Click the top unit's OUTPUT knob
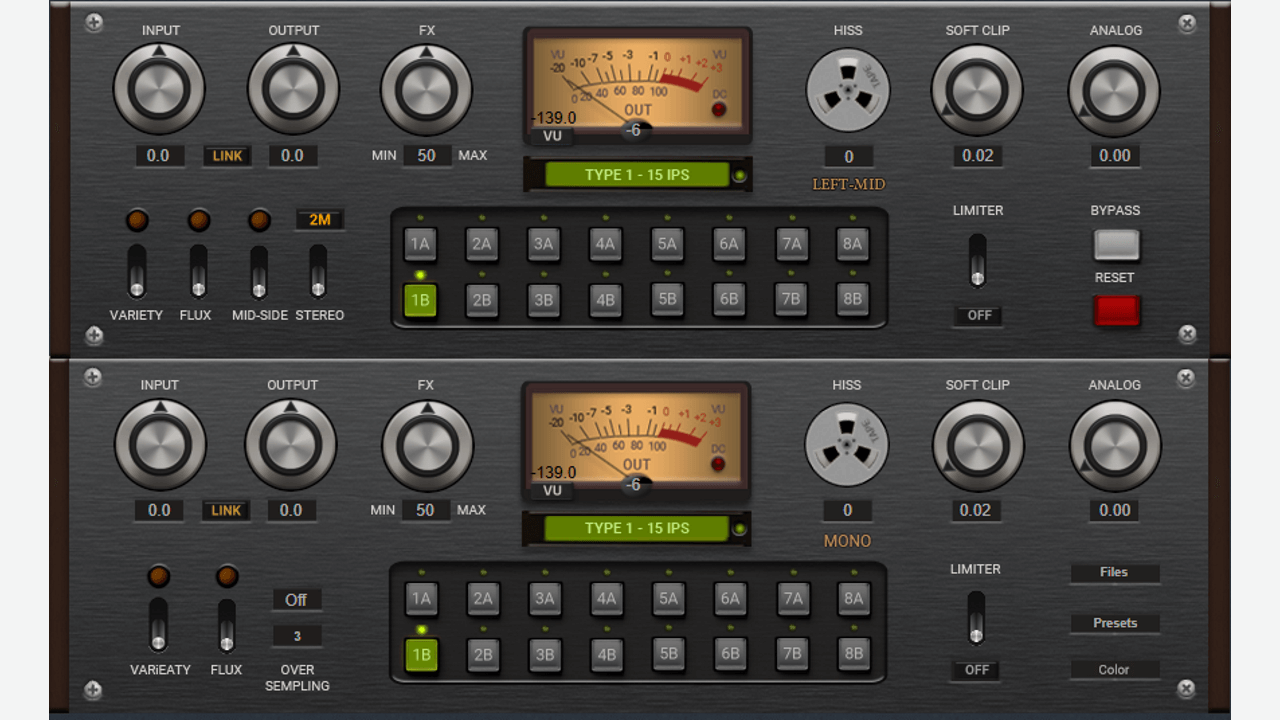The height and width of the screenshot is (720, 1280). pos(293,90)
